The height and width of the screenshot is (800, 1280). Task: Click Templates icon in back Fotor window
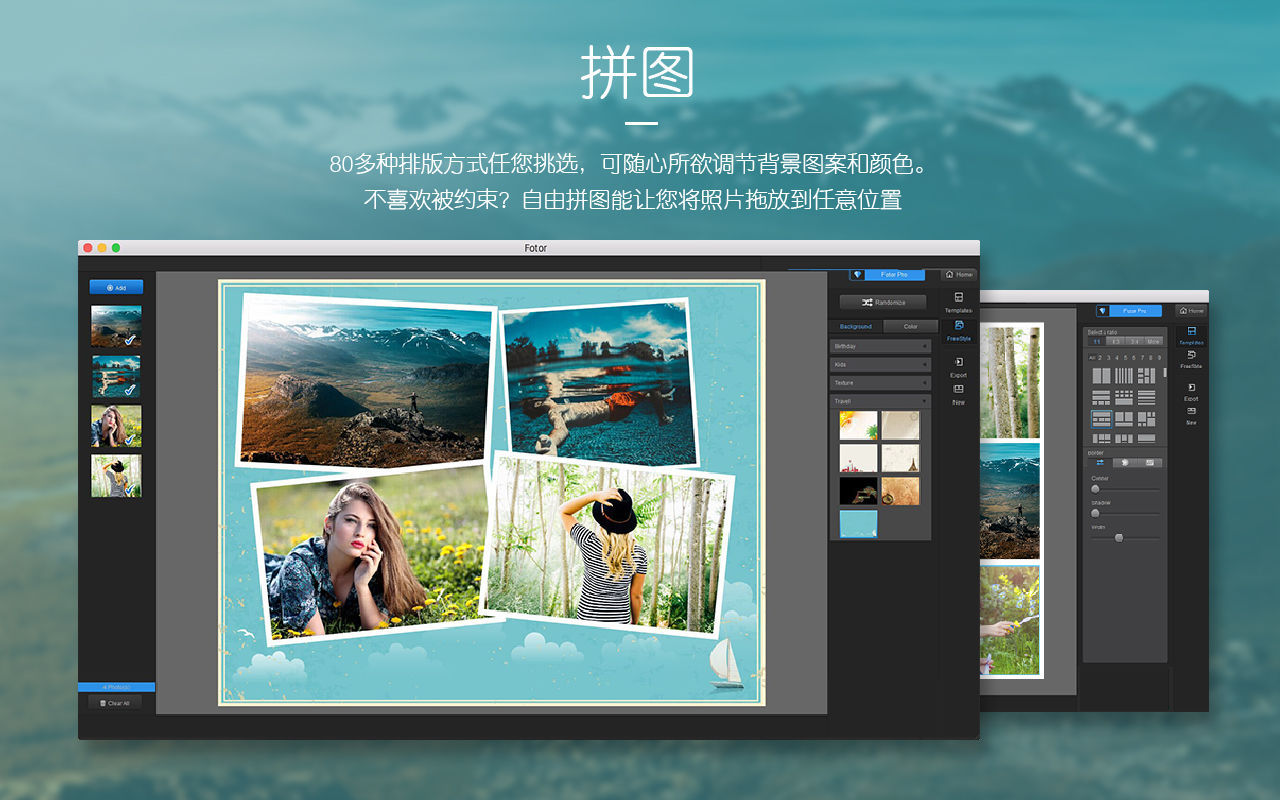pos(1192,334)
